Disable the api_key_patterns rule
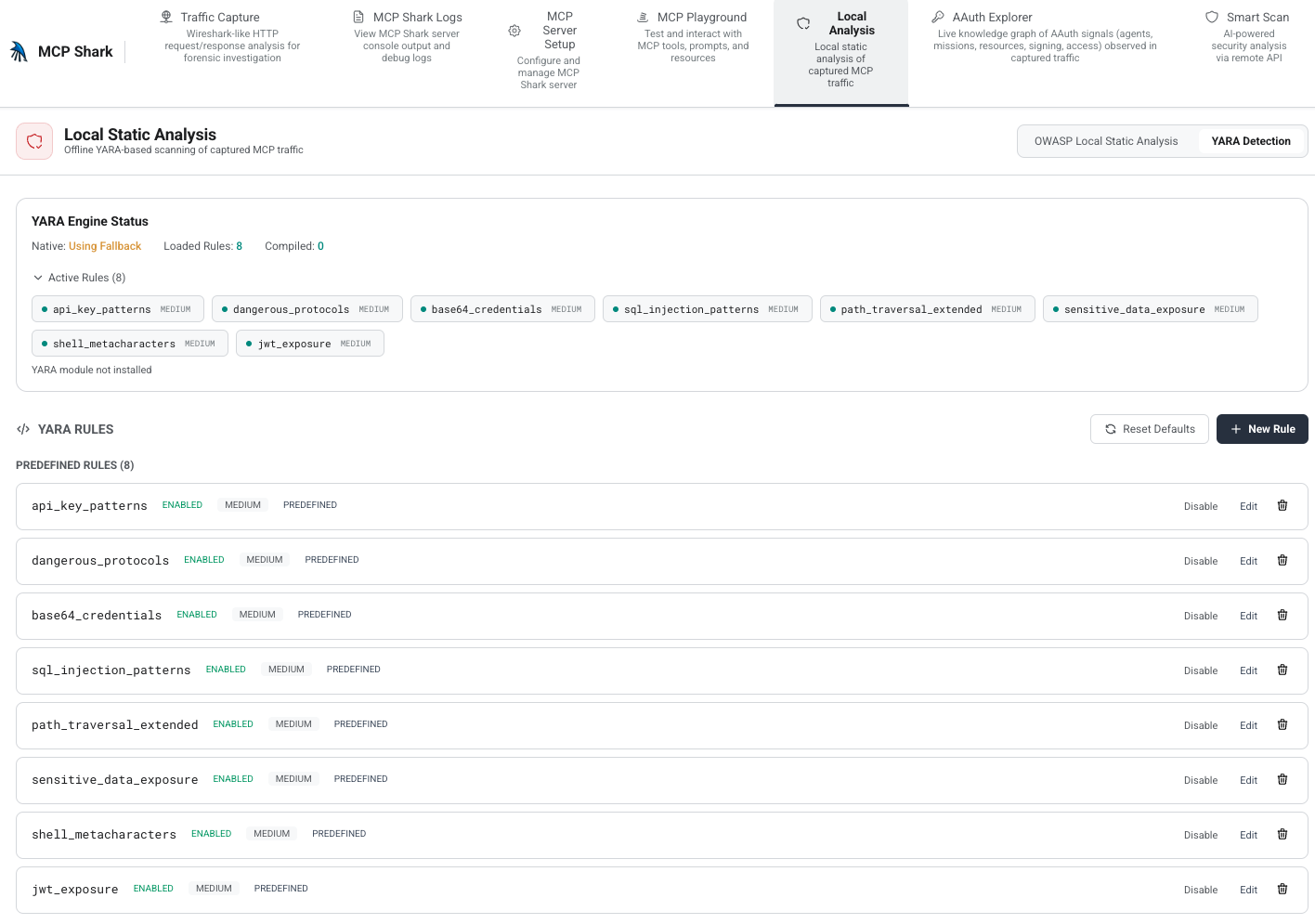 1201,506
